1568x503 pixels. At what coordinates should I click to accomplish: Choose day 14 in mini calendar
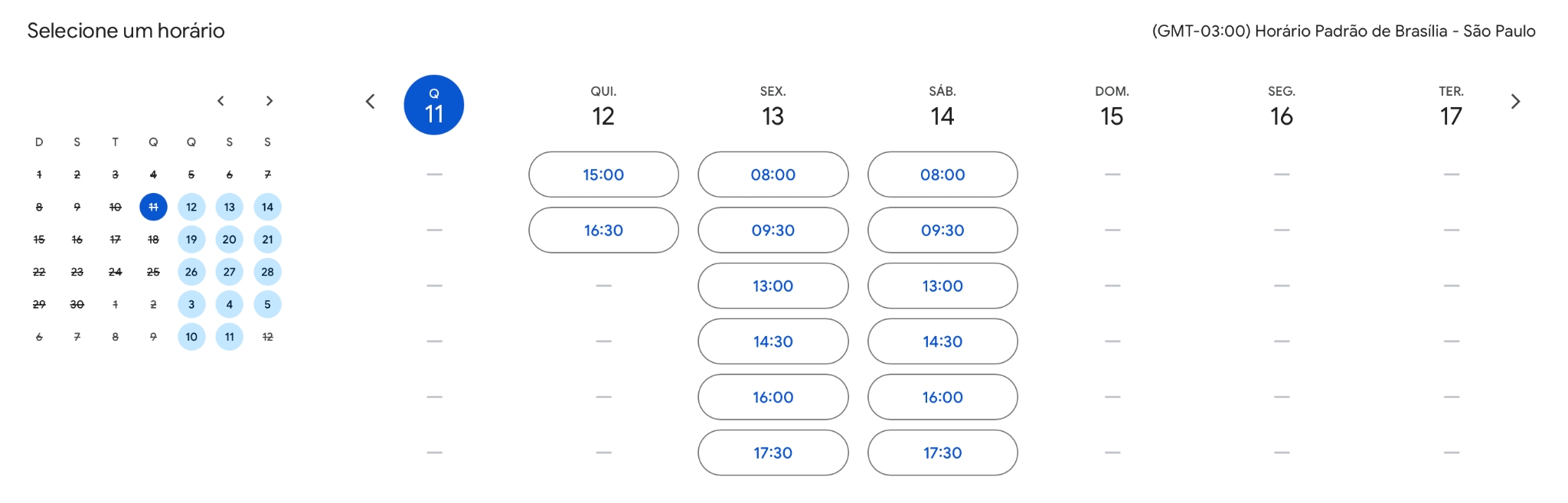(267, 207)
